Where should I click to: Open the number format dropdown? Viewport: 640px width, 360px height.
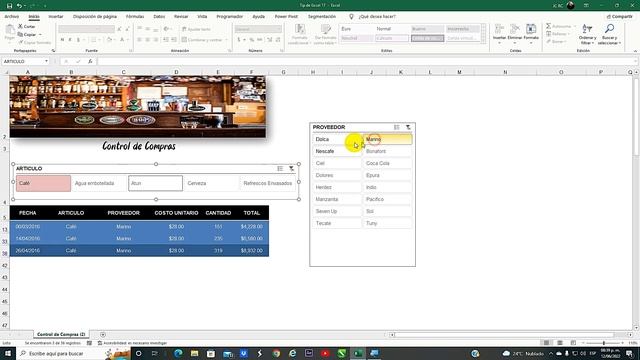(279, 29)
